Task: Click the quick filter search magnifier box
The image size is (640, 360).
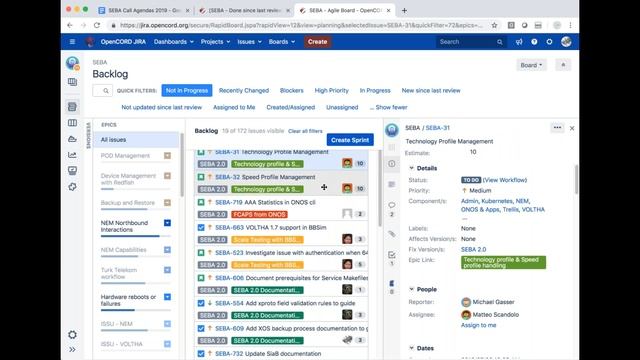Action: [x=102, y=91]
